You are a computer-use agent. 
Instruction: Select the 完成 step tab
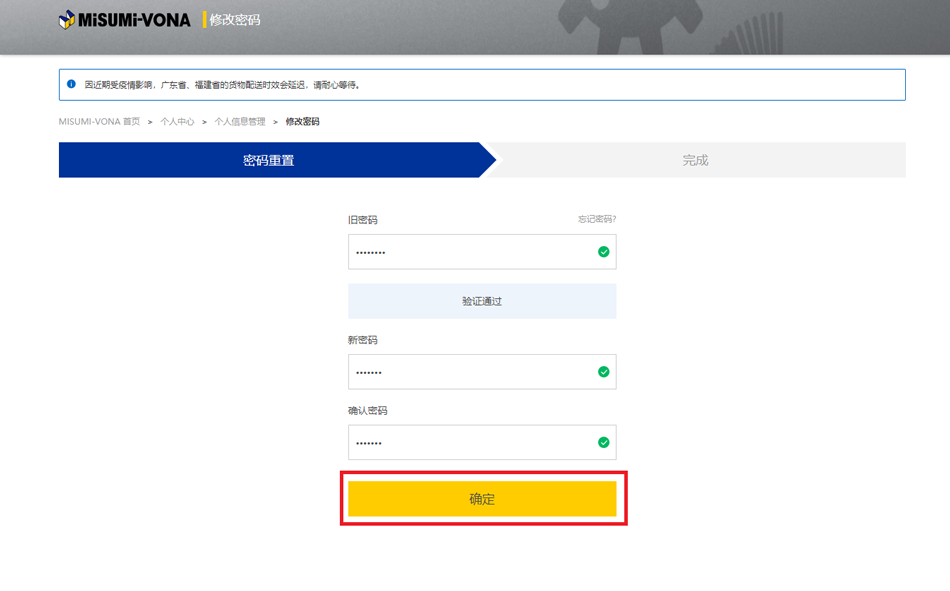[695, 160]
